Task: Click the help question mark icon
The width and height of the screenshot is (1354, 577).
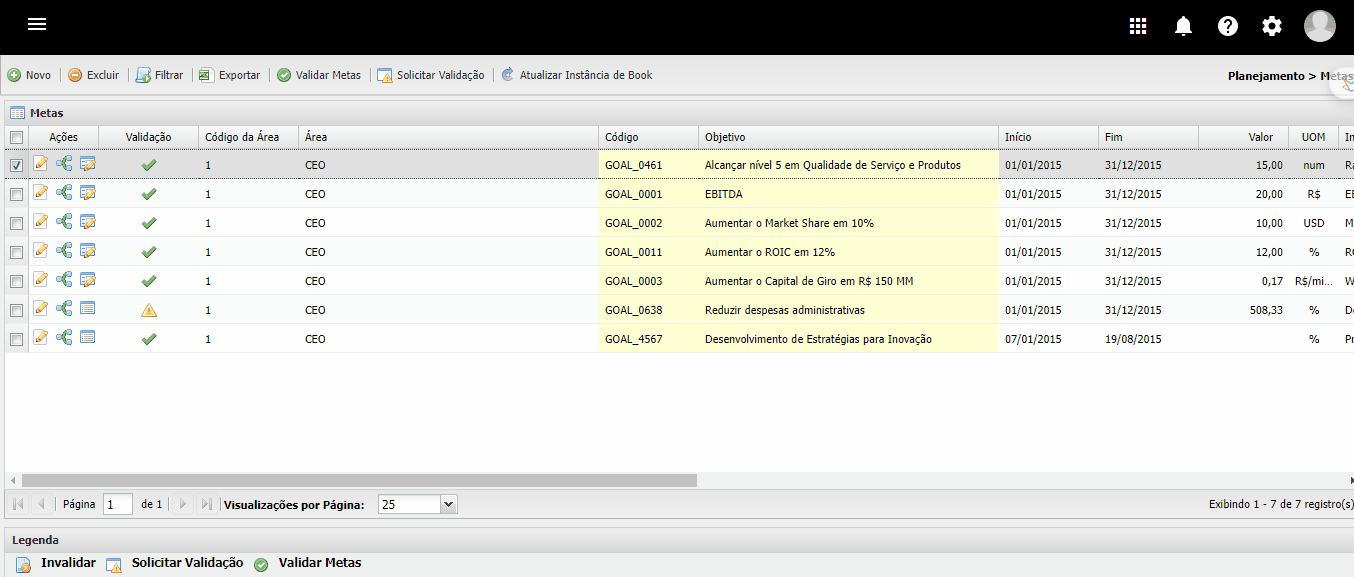Action: (1228, 26)
